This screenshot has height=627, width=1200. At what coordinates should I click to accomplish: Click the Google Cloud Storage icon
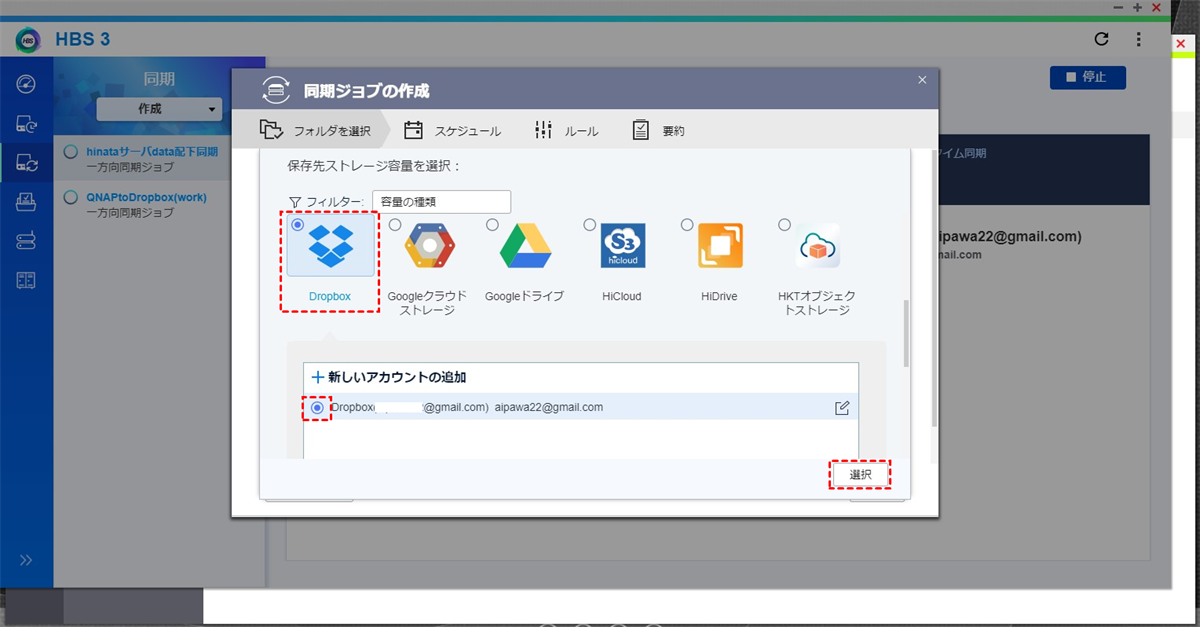pyautogui.click(x=429, y=246)
